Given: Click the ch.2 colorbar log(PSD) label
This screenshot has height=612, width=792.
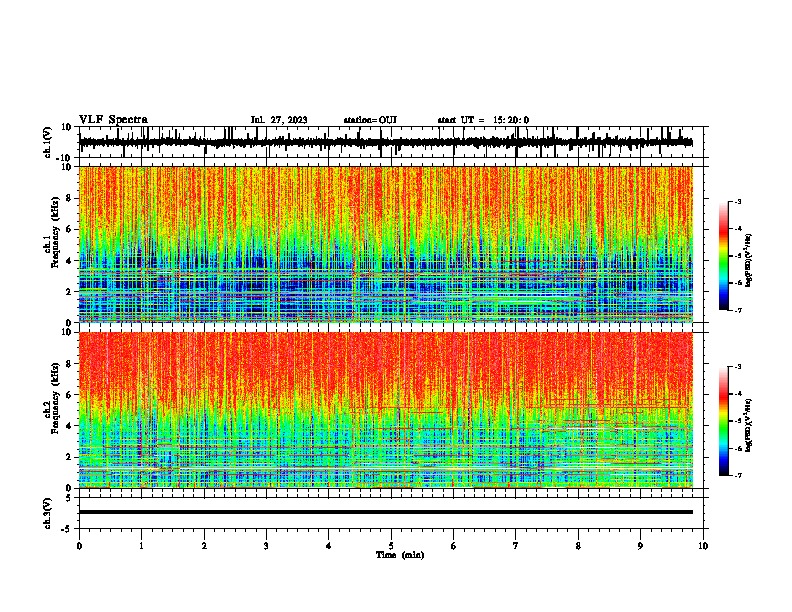Looking at the screenshot, I should (x=748, y=425).
